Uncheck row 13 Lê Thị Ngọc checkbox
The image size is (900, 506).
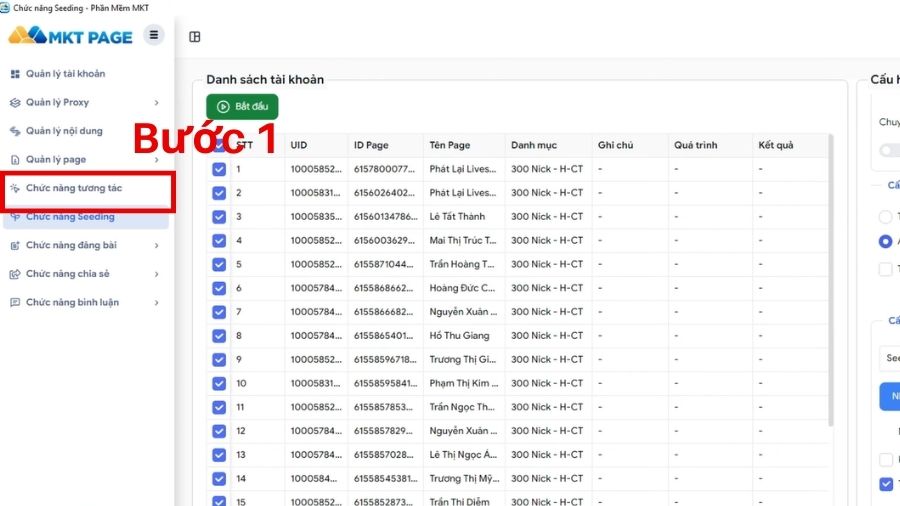pyautogui.click(x=219, y=455)
